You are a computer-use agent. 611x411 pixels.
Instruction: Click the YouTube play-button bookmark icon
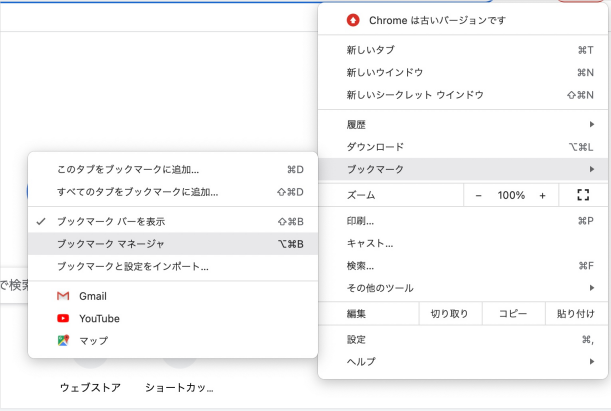63,318
